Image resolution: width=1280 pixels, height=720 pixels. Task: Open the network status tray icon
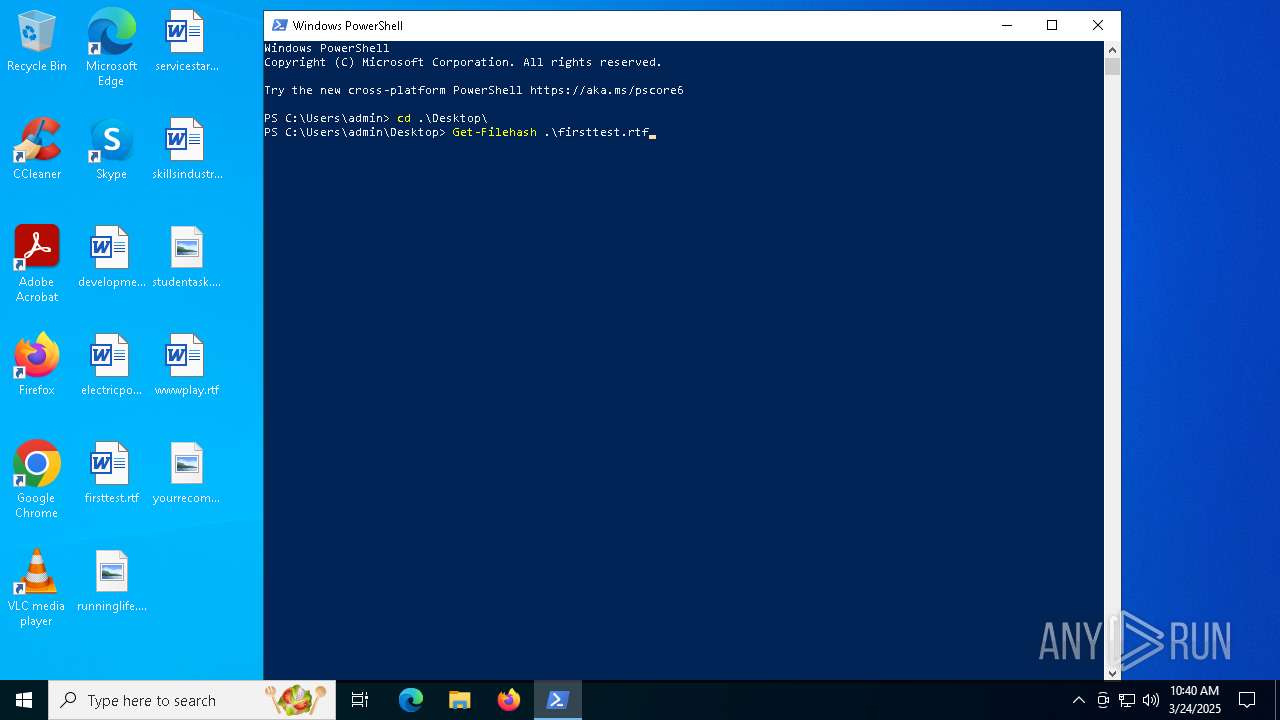pos(1126,700)
